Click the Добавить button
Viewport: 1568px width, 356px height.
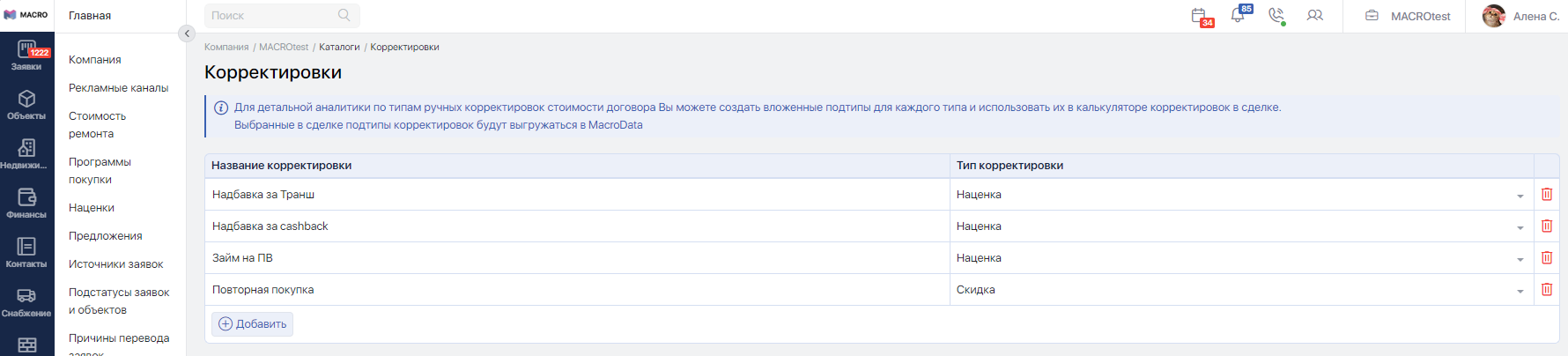(252, 324)
